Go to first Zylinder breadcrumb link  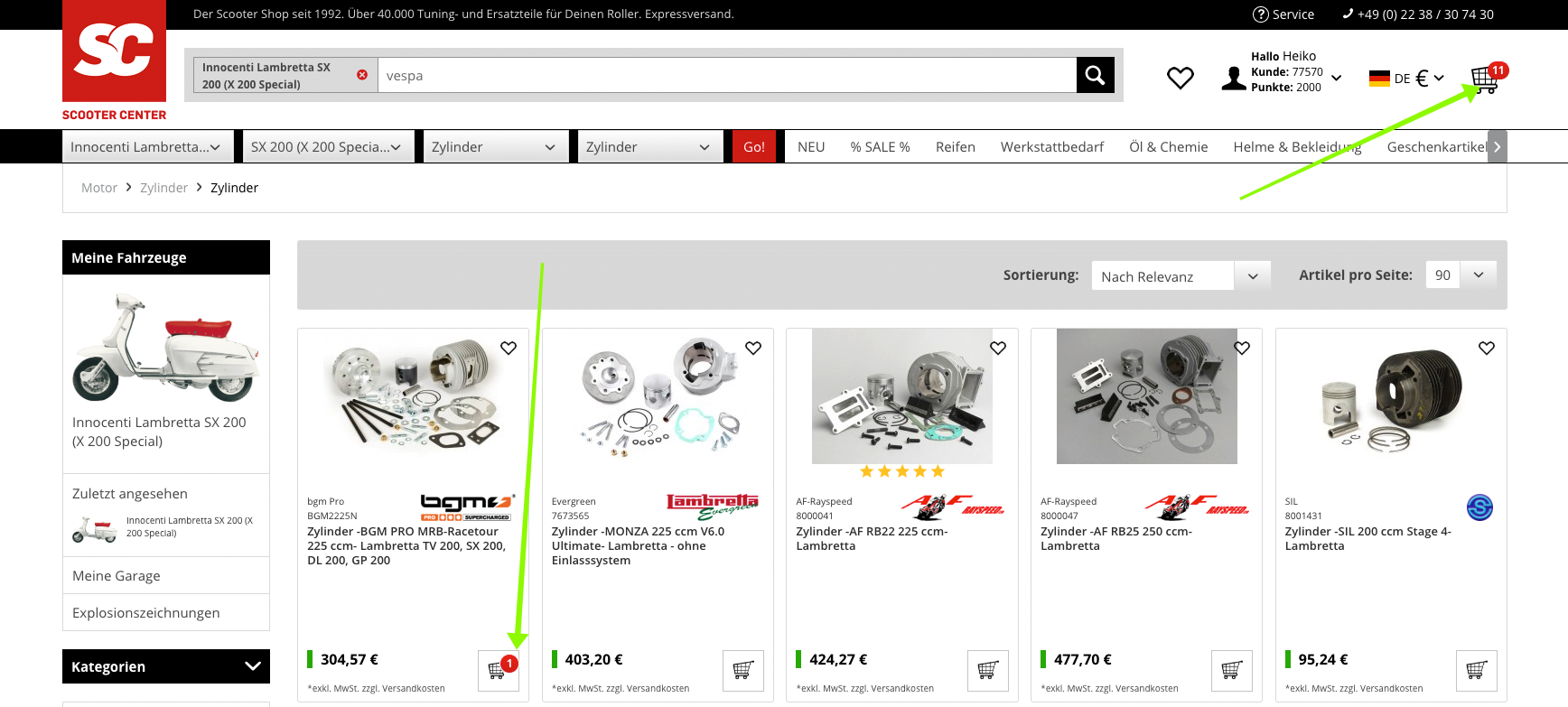click(x=163, y=188)
